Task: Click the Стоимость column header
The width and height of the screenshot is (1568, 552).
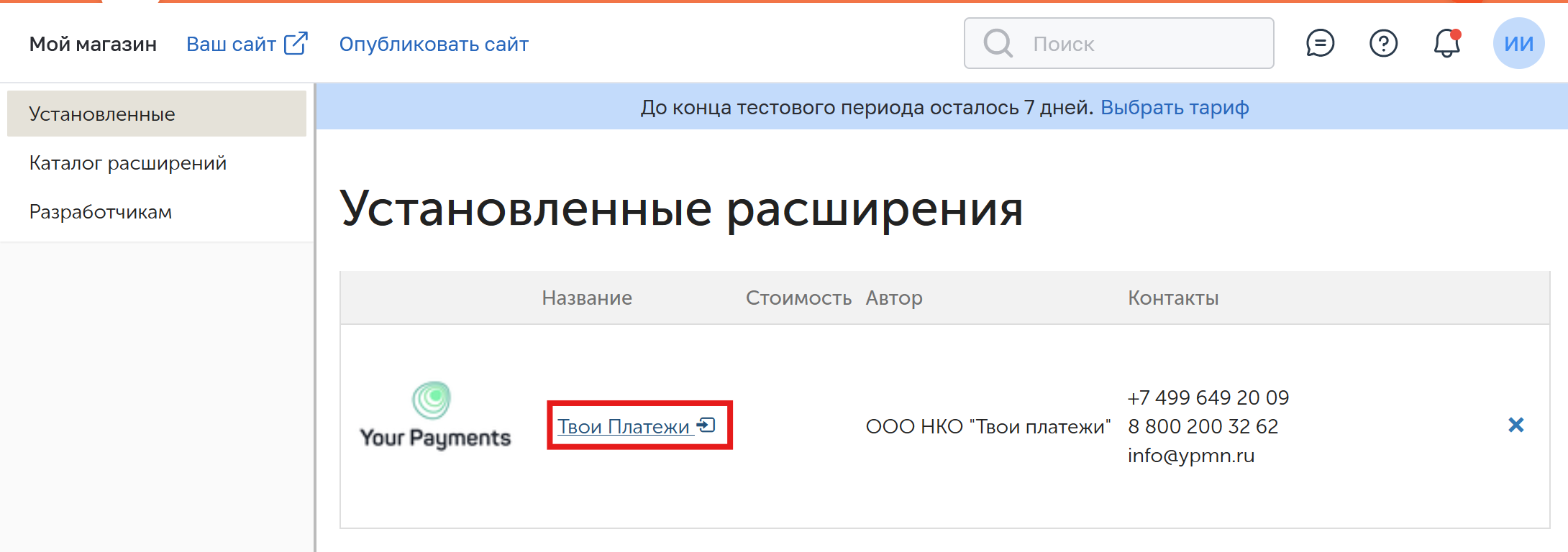Action: (x=798, y=298)
